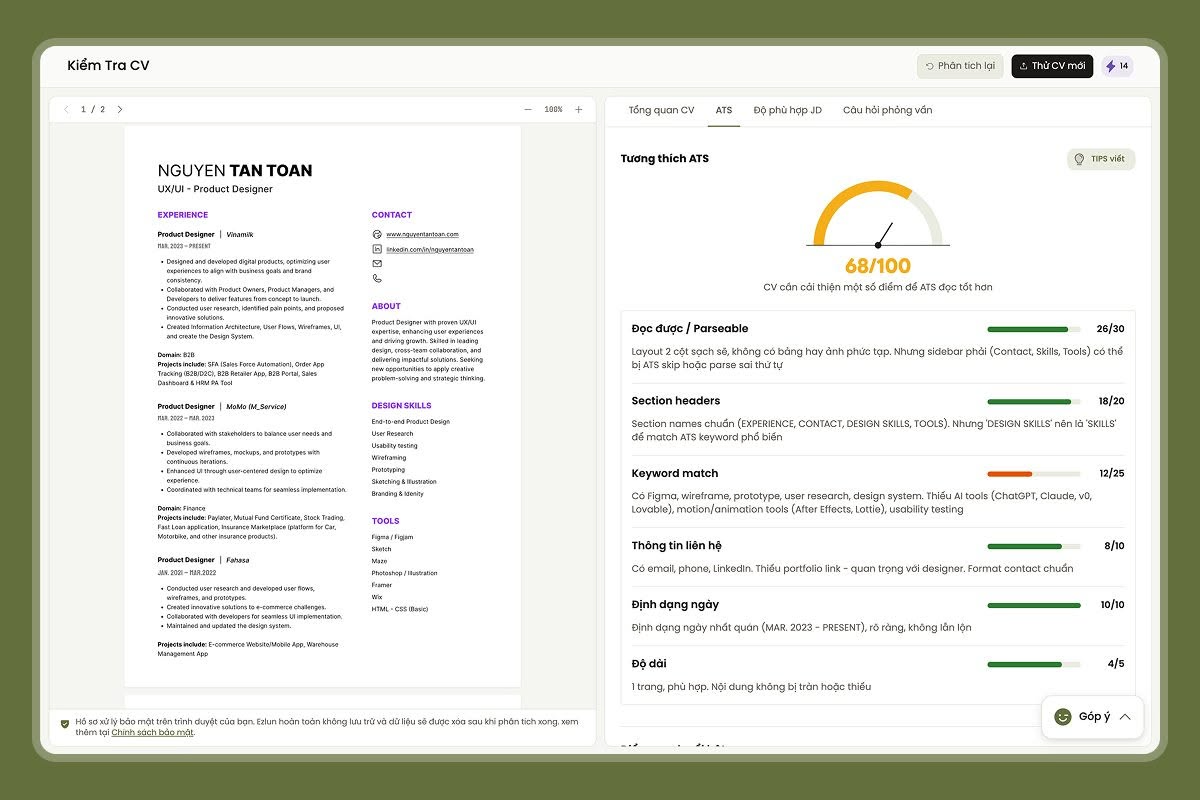Viewport: 1200px width, 800px height.
Task: Click the 10/10 score value
Action: pyautogui.click(x=1112, y=605)
